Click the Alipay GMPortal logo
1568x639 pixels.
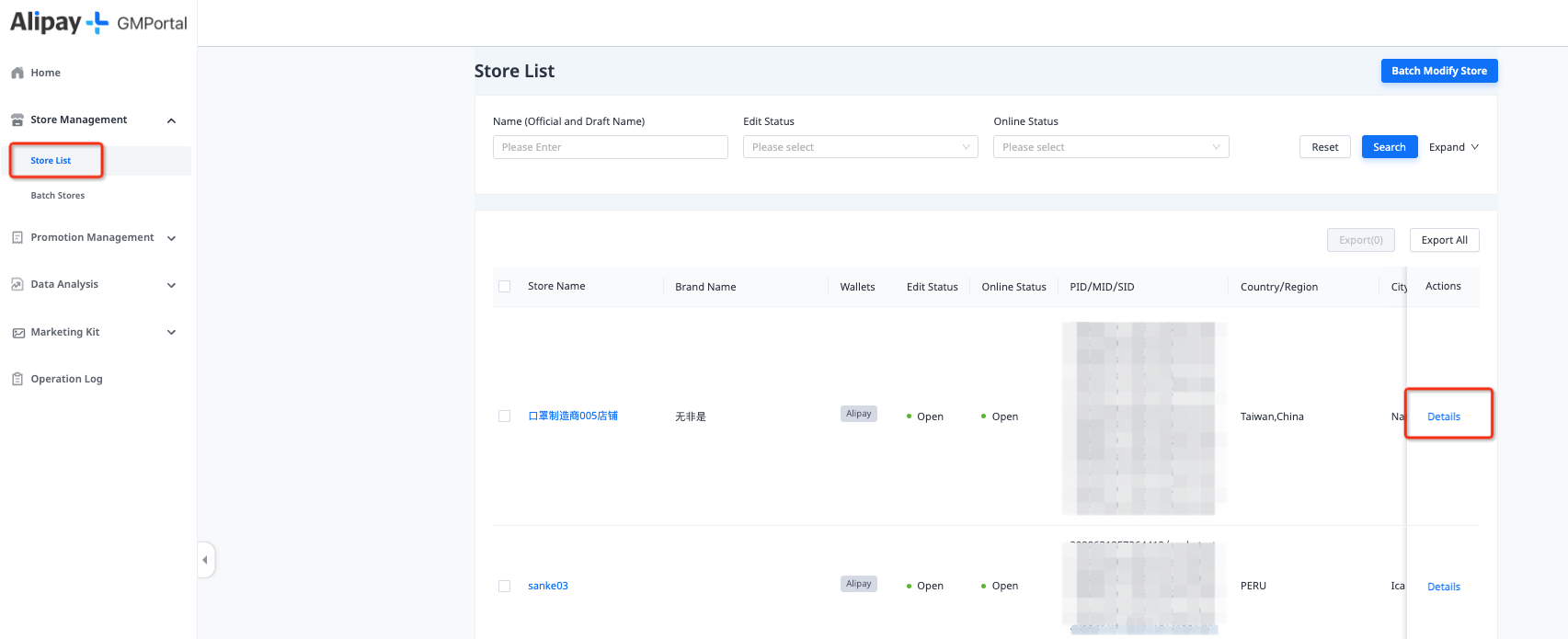click(x=98, y=23)
